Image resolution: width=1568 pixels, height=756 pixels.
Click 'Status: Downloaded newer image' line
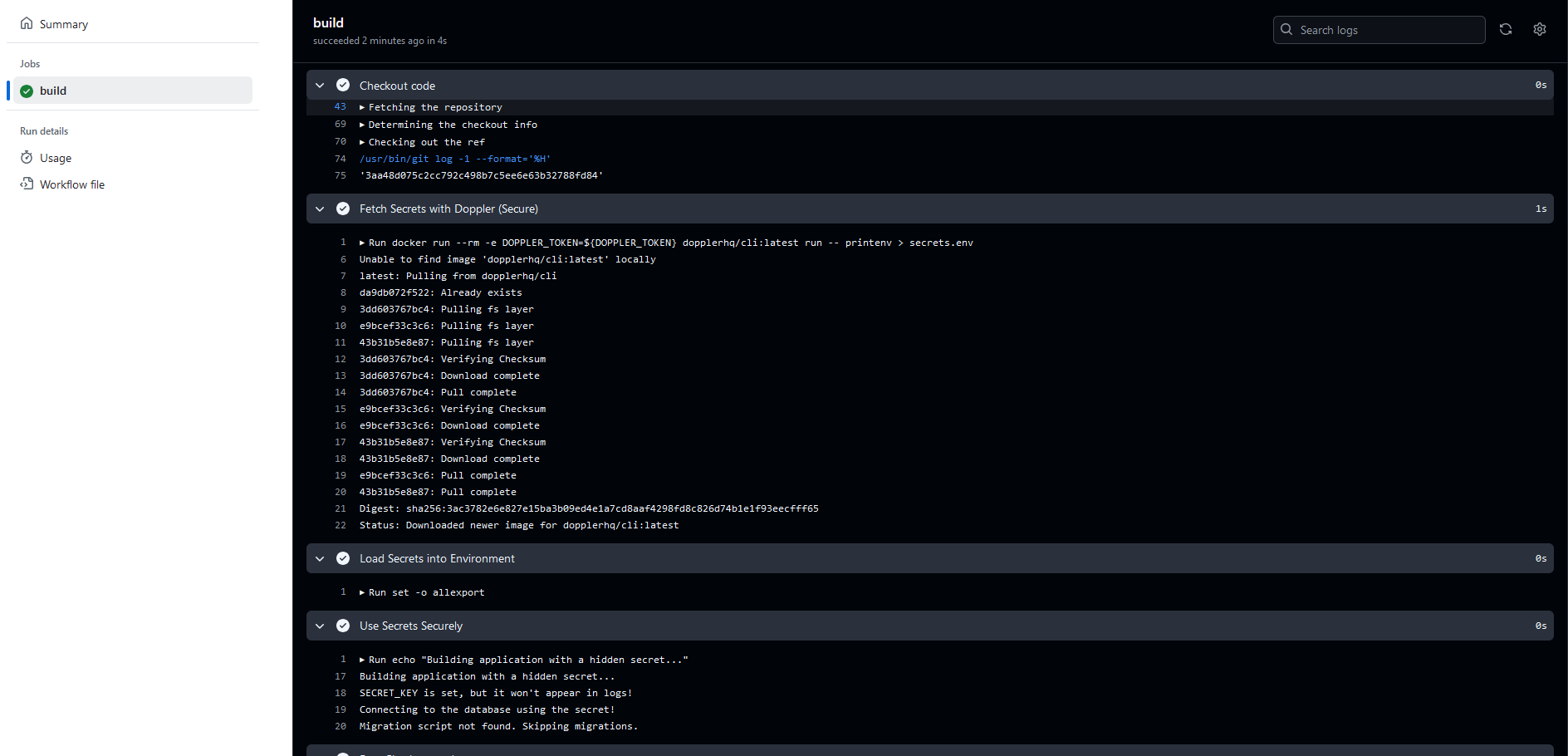point(519,525)
